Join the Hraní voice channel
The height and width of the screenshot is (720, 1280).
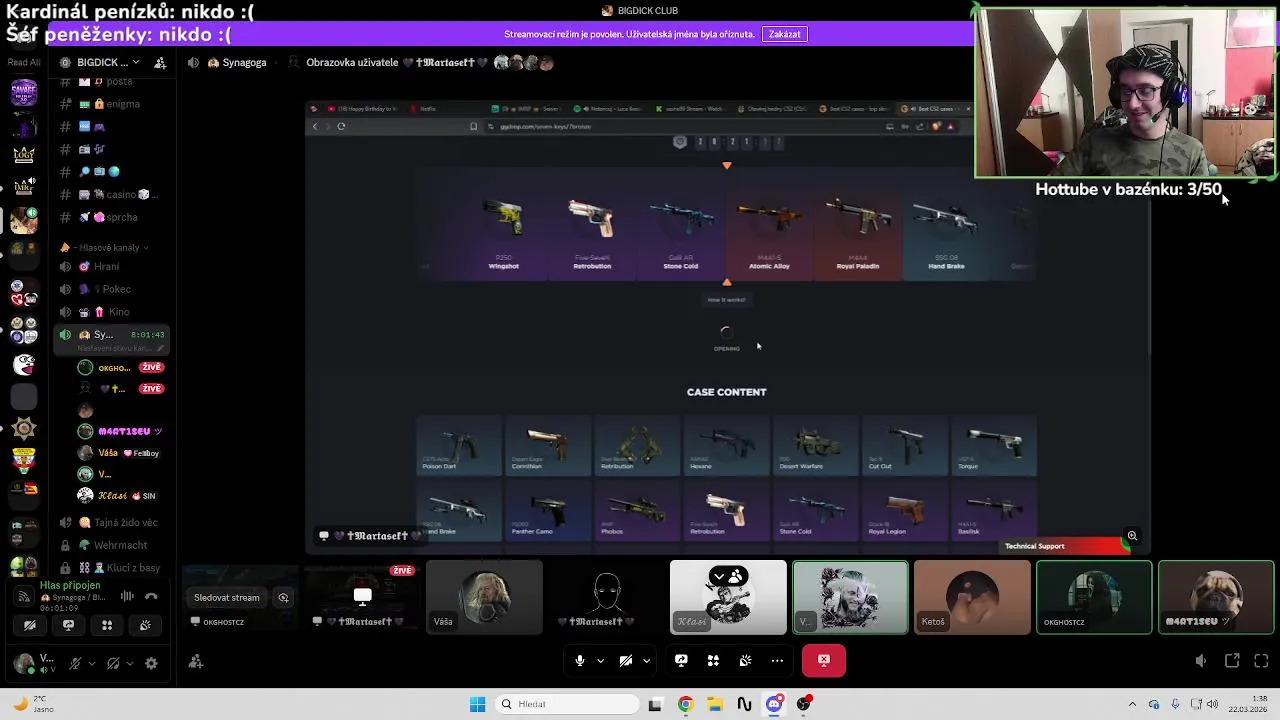pos(110,266)
